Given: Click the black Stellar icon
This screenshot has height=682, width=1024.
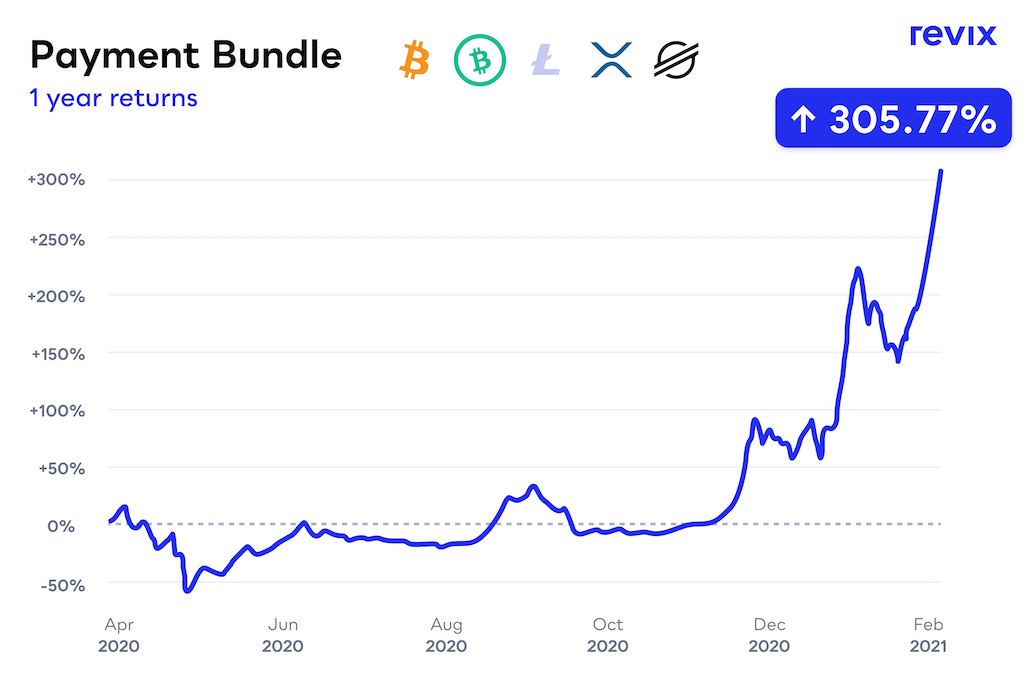Looking at the screenshot, I should click(676, 60).
